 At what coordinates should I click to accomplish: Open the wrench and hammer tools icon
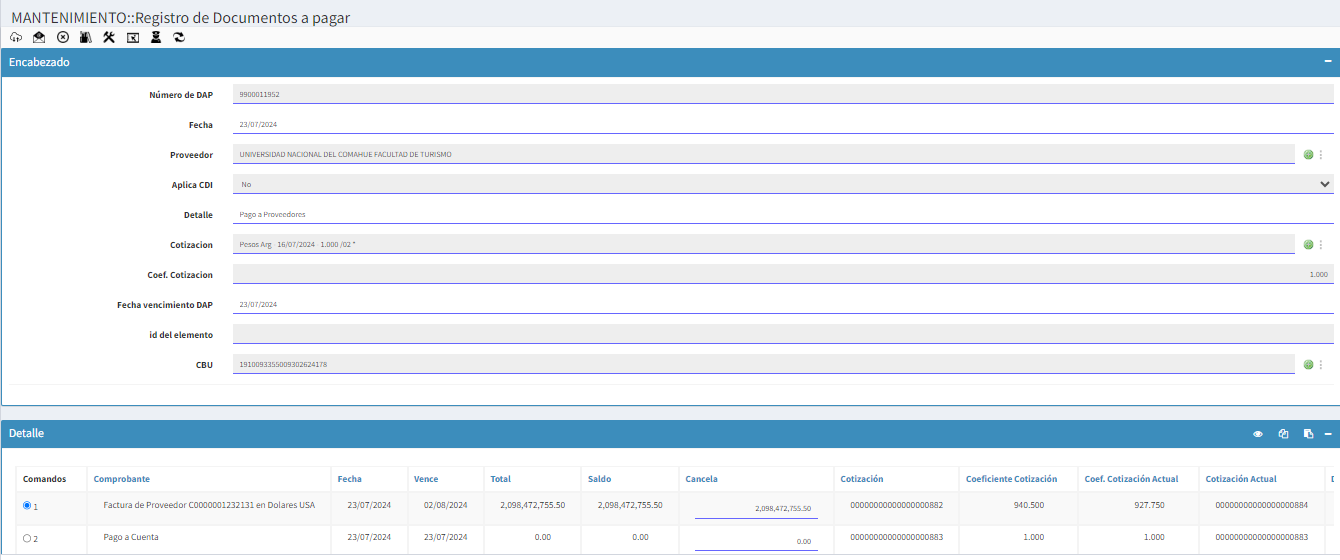109,37
